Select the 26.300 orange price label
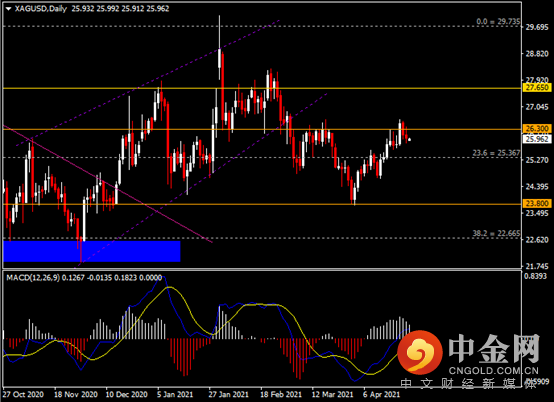 (x=537, y=129)
